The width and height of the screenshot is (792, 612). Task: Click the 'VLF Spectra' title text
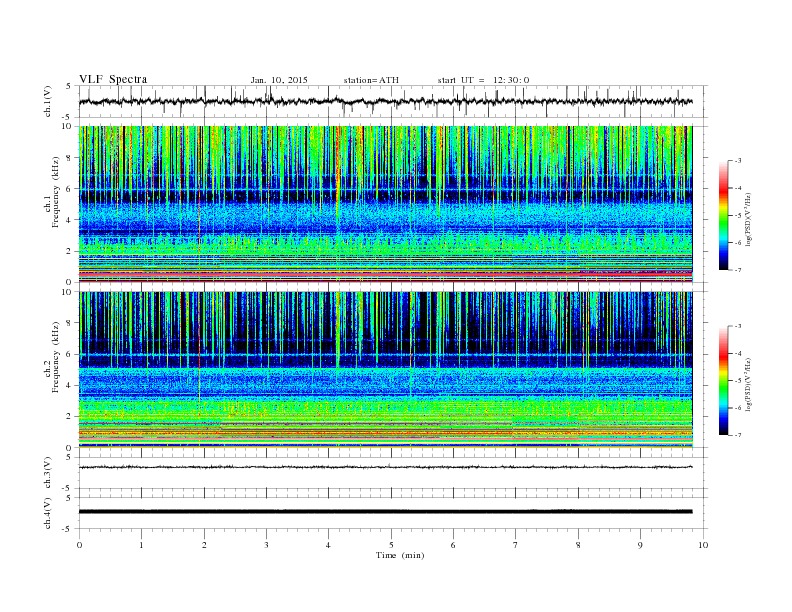point(113,79)
